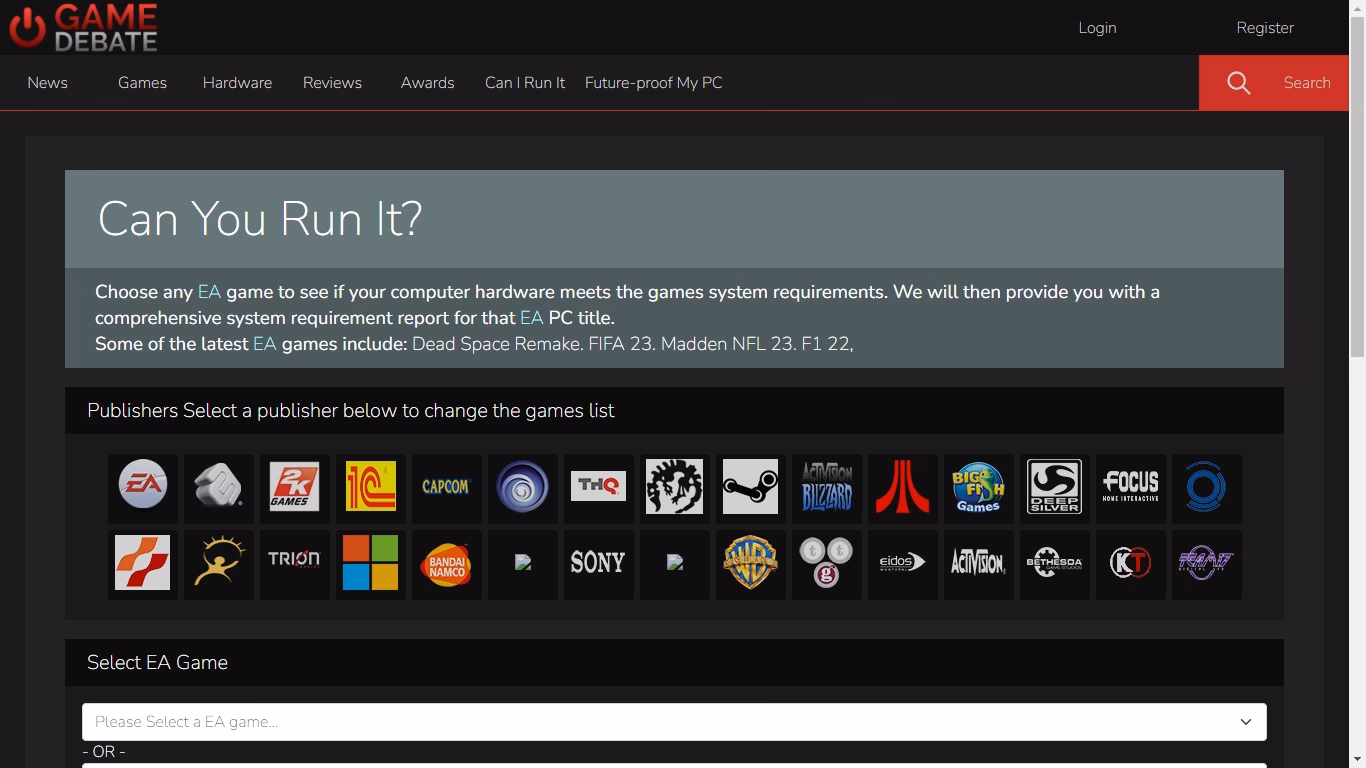Select the yellow 1C publisher logo
This screenshot has height=768, width=1366.
pos(371,487)
